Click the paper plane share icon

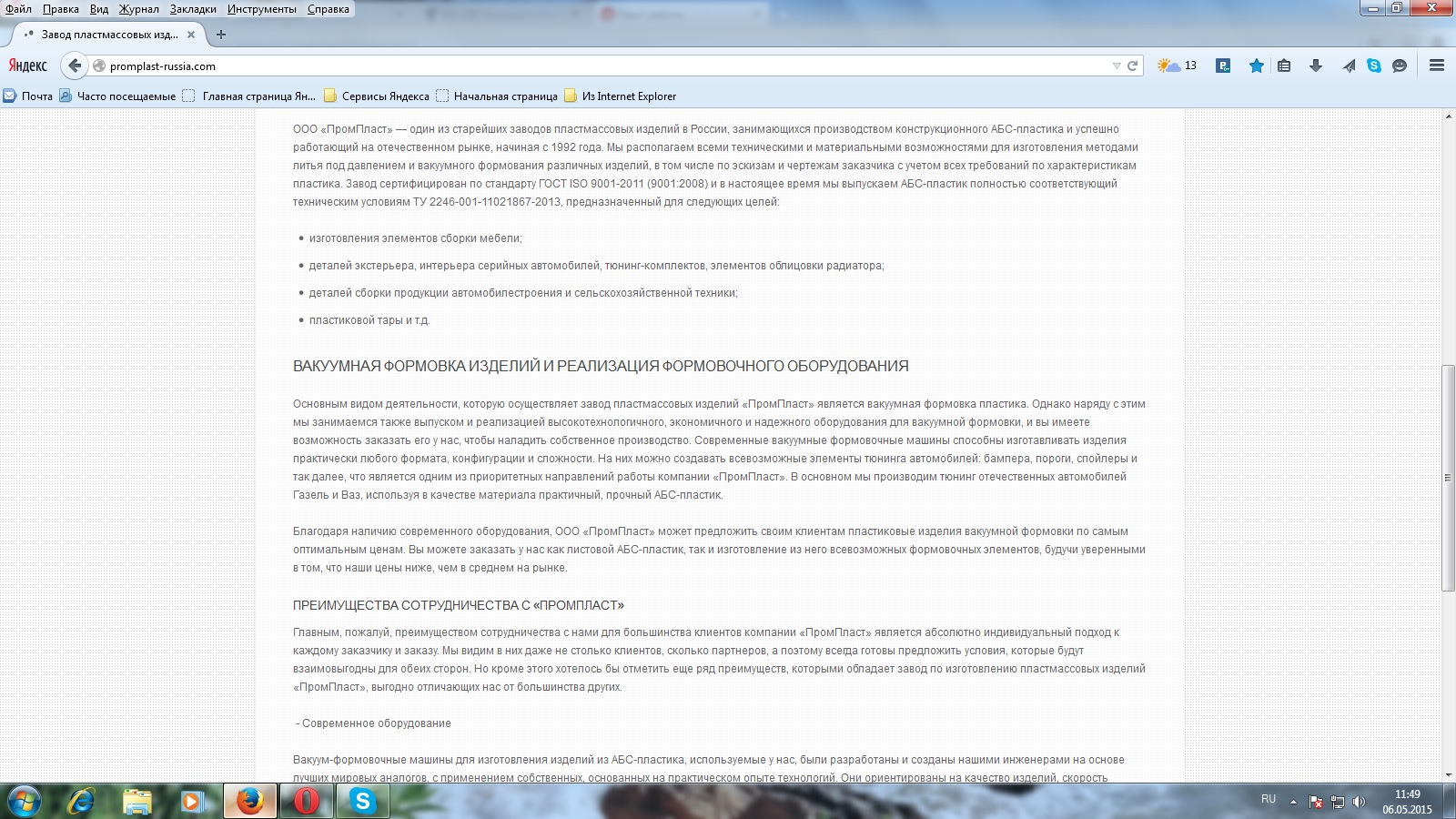(x=1349, y=66)
